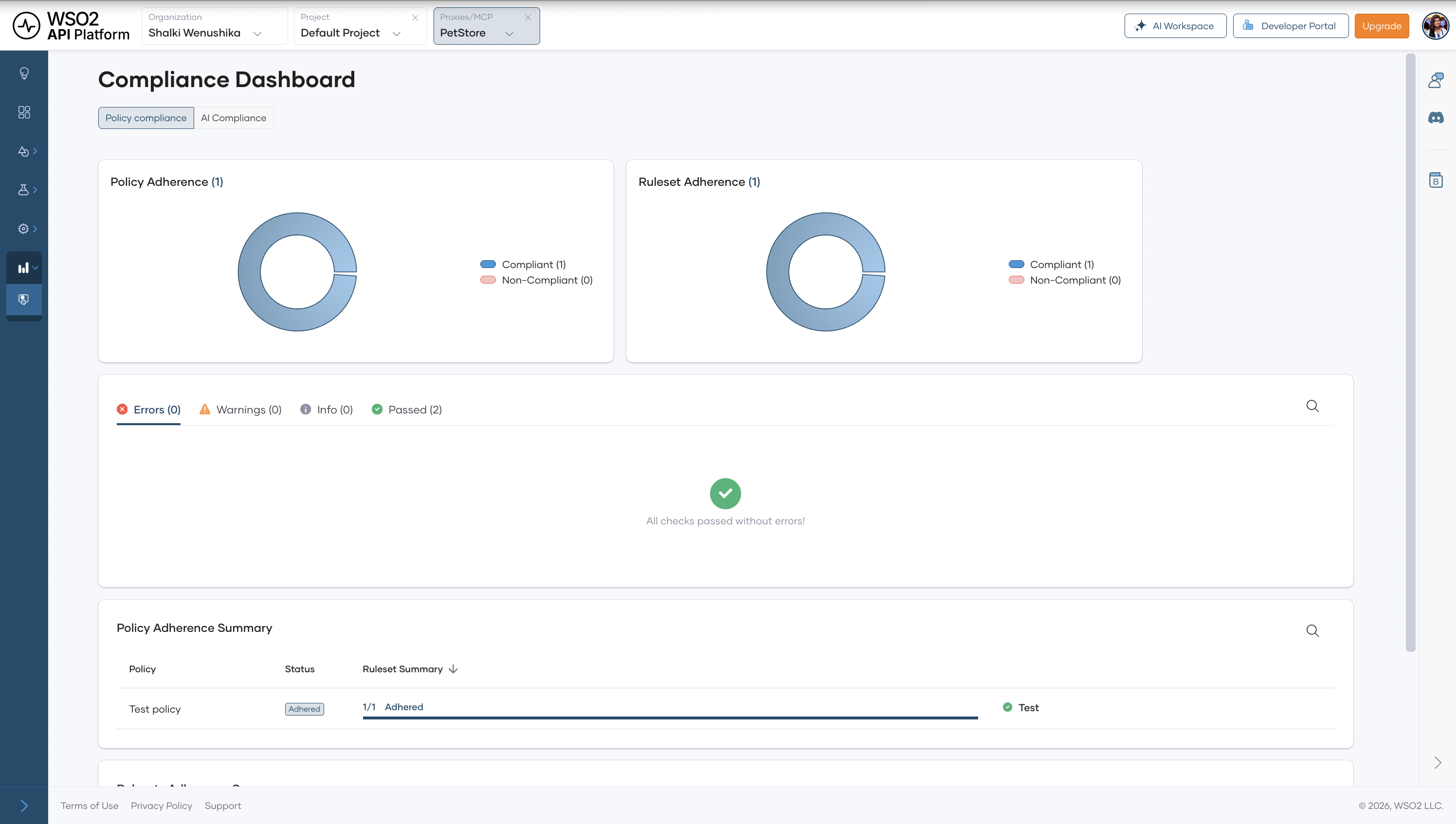Select the Passed (2) tab
Screen dimensions: 1456x824
(406, 410)
